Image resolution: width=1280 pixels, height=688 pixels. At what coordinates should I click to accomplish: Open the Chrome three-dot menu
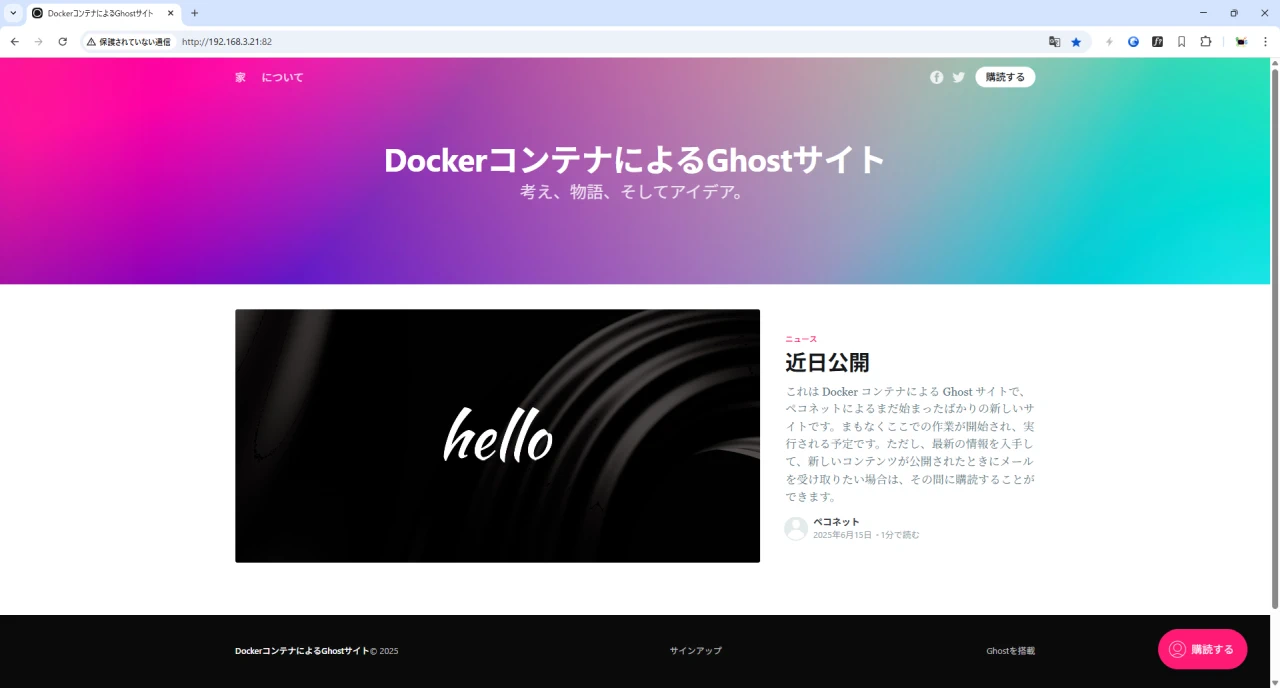[1265, 42]
